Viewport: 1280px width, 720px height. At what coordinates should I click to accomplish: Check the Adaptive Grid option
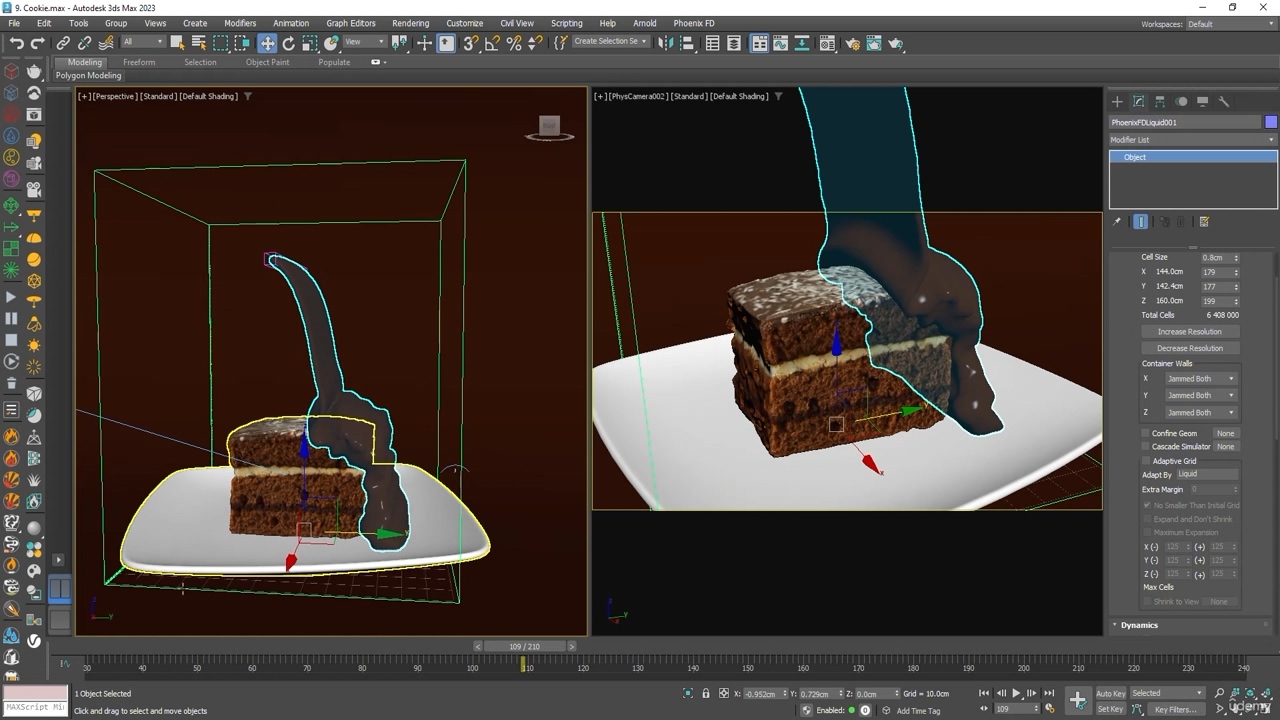(x=1146, y=460)
